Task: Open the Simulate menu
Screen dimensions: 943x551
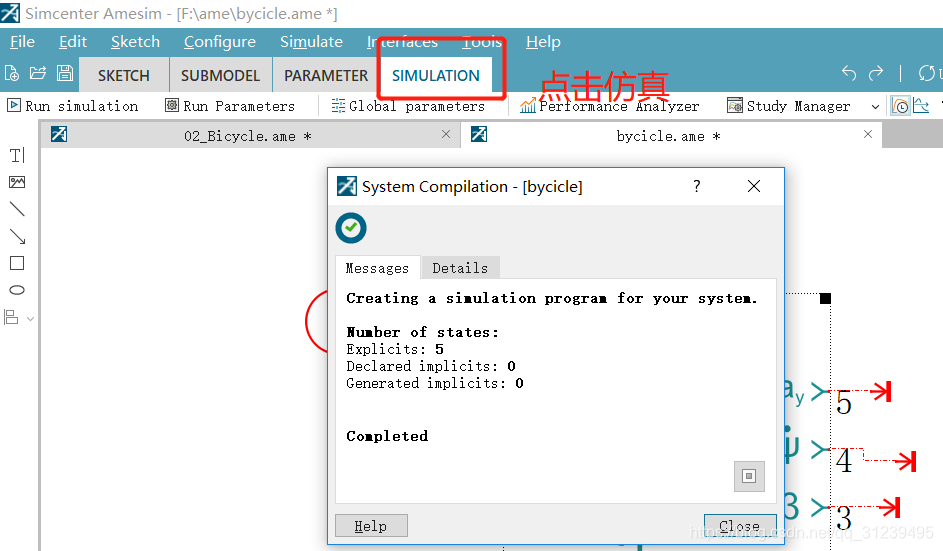Action: point(311,42)
